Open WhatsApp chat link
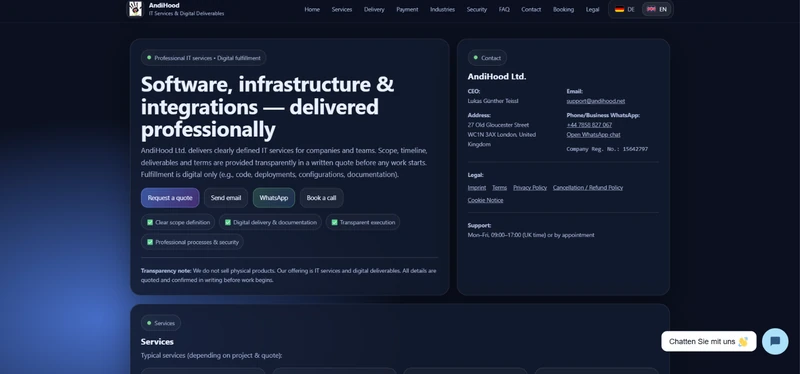Viewport: 800px width, 374px height. [x=593, y=135]
